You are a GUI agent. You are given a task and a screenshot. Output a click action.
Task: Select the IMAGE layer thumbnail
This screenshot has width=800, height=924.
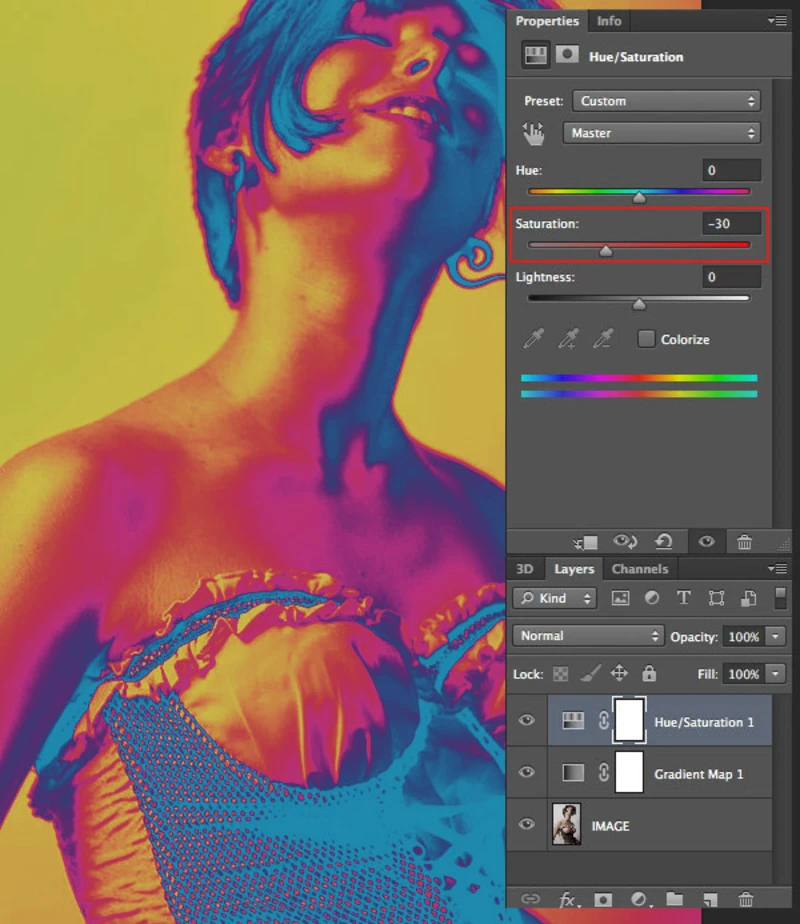point(566,824)
